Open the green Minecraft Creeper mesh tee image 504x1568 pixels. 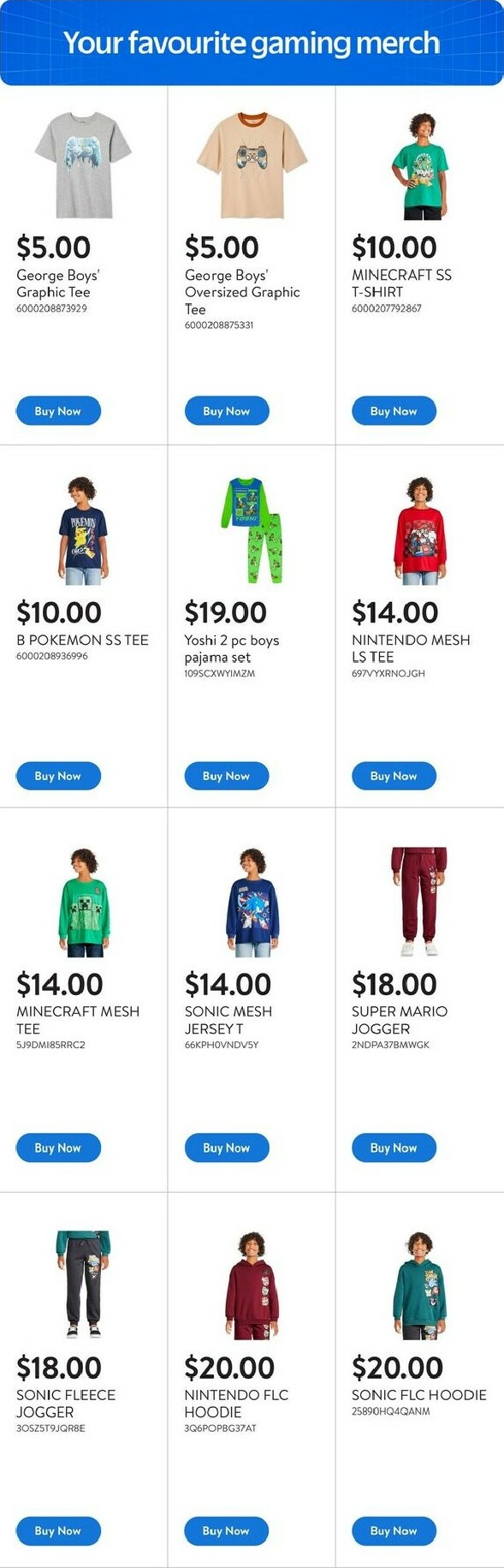click(84, 903)
